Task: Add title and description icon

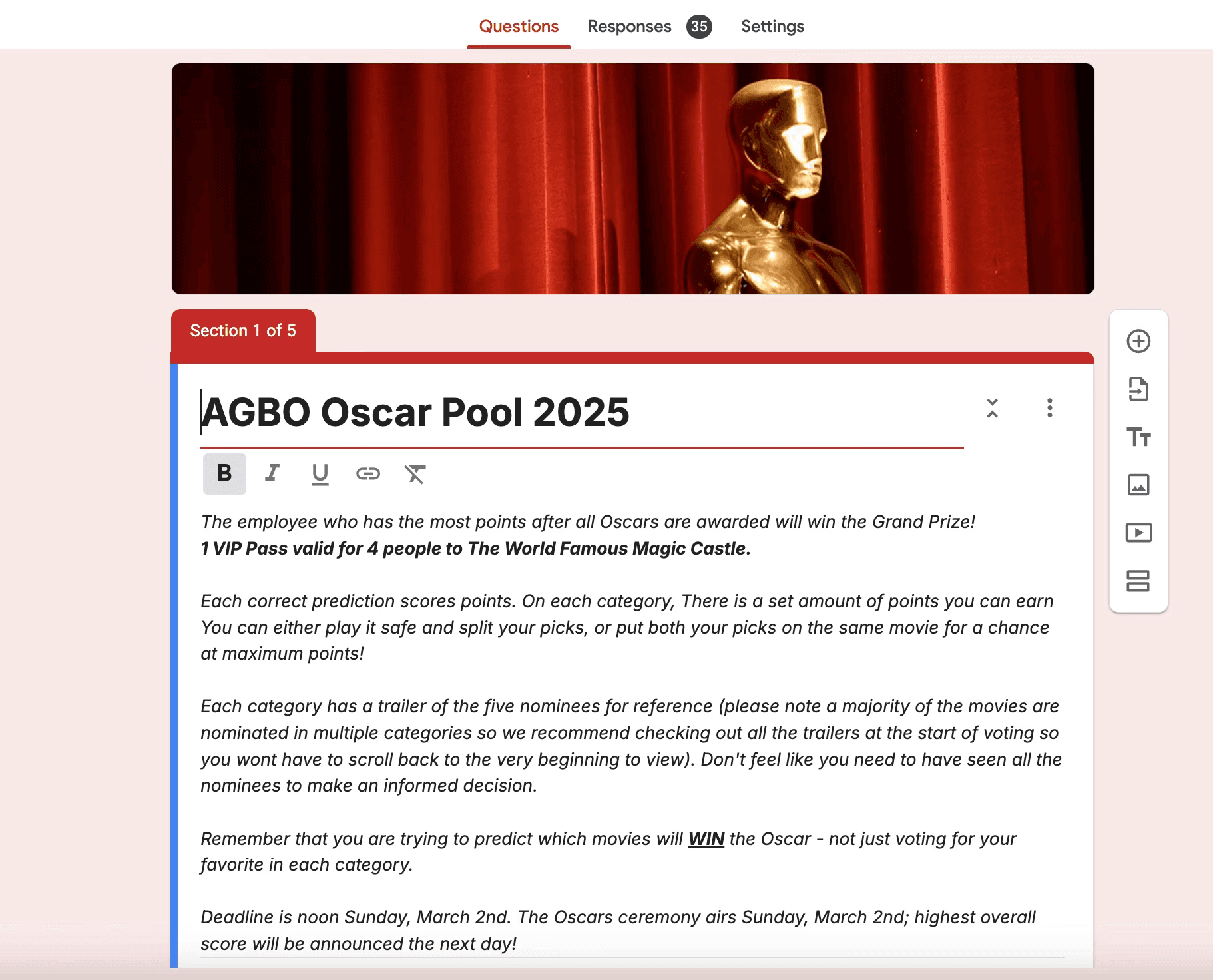Action: tap(1138, 437)
